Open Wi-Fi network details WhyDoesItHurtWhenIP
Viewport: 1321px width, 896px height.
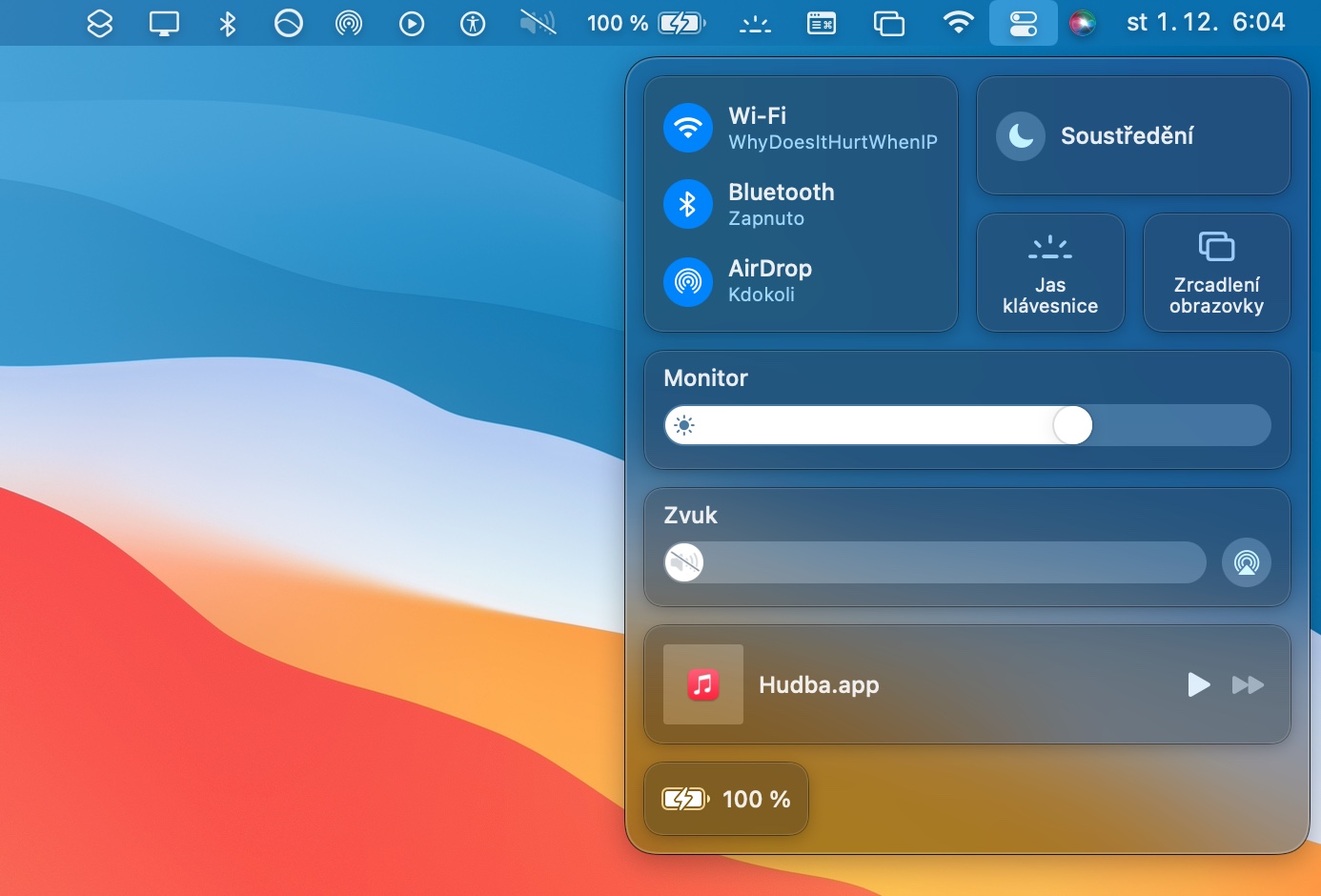(833, 142)
